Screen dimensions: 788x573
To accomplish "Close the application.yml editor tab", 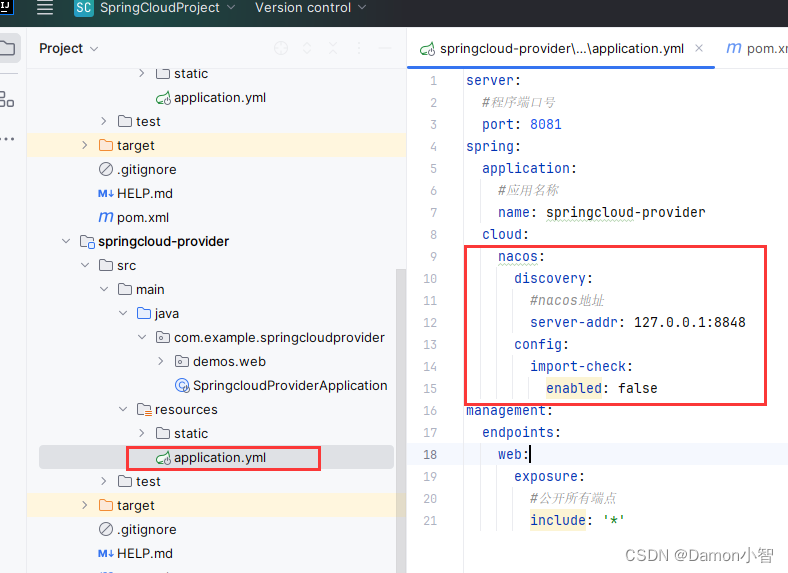I will 699,48.
